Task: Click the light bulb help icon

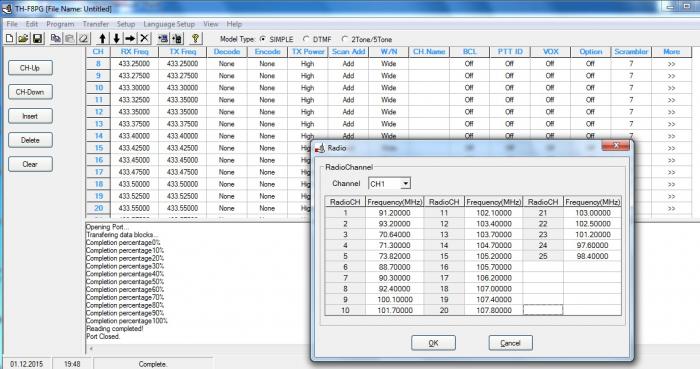Action: click(196, 39)
